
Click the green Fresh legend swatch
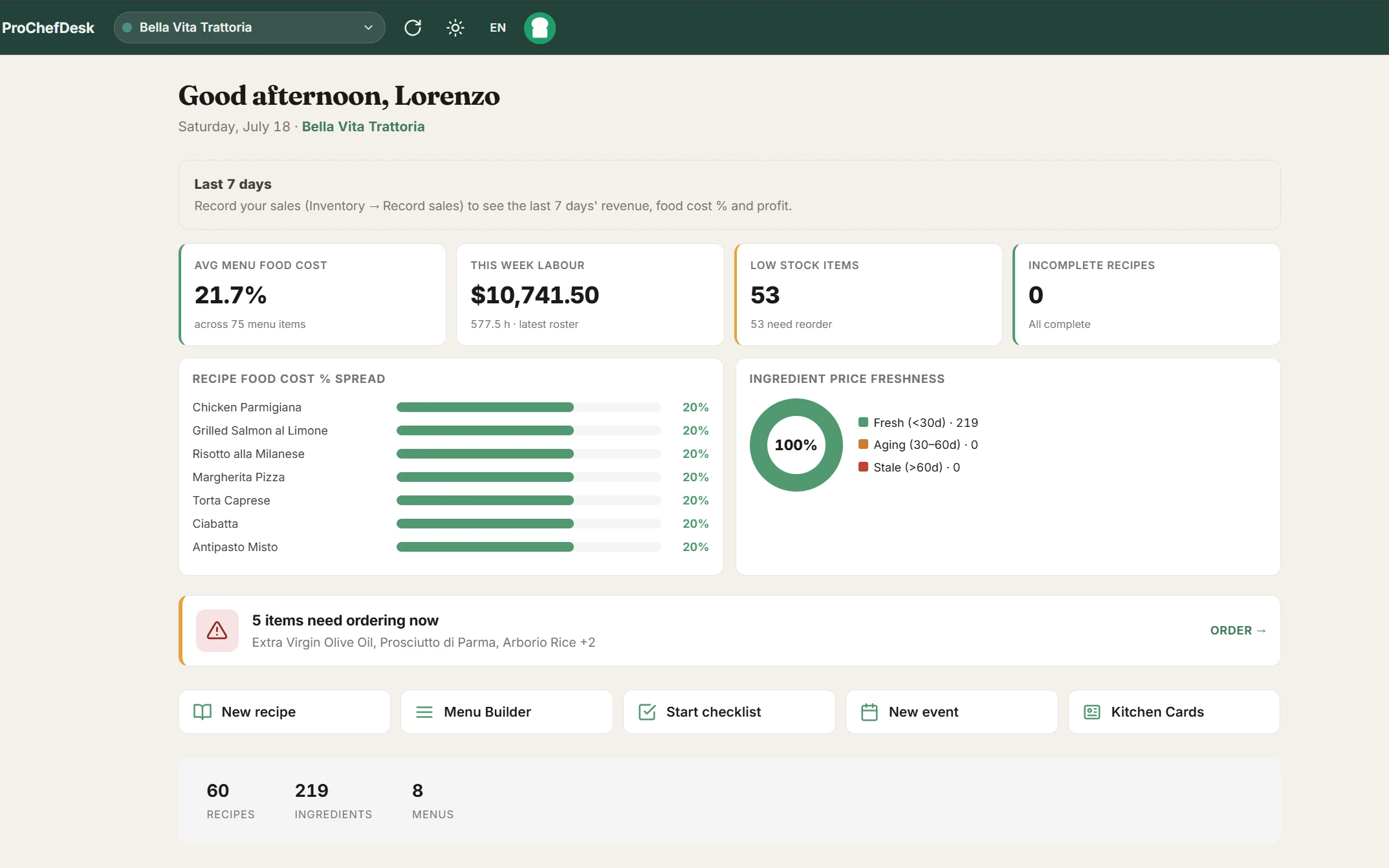863,422
